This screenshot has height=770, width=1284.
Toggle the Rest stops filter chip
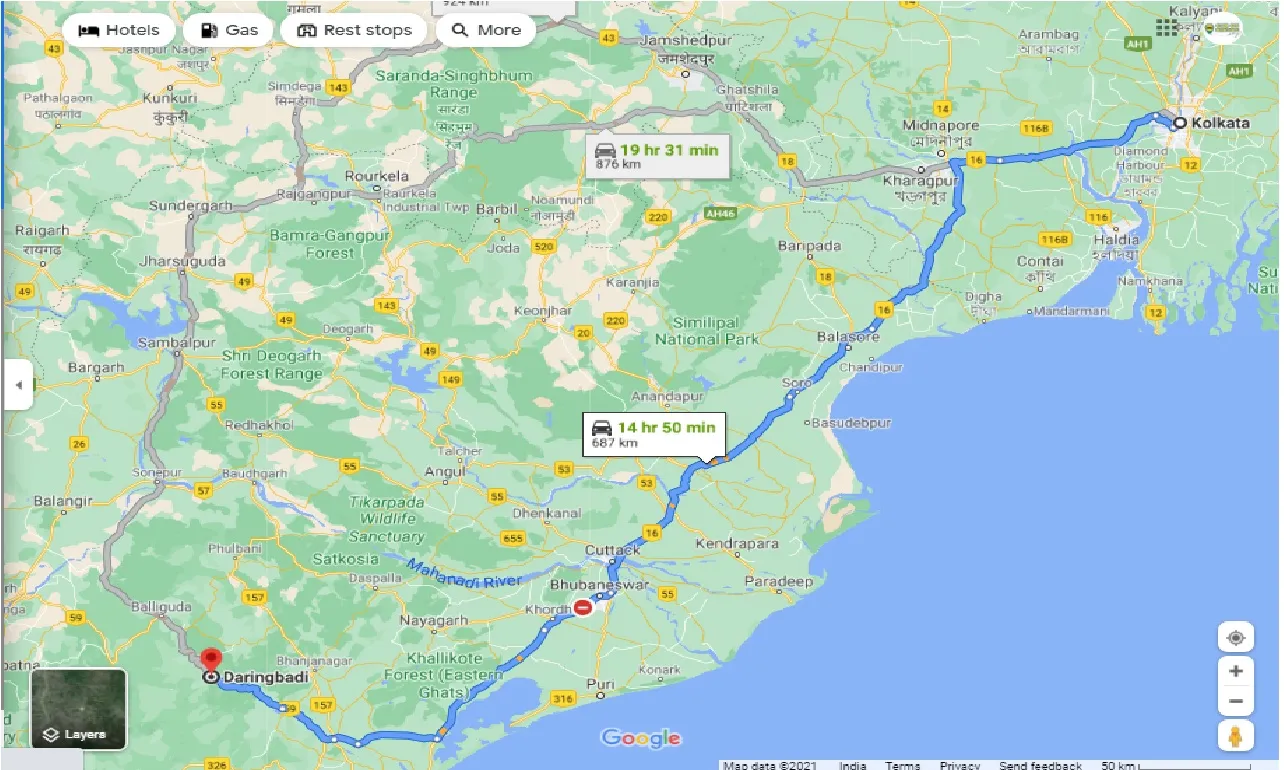tap(353, 29)
